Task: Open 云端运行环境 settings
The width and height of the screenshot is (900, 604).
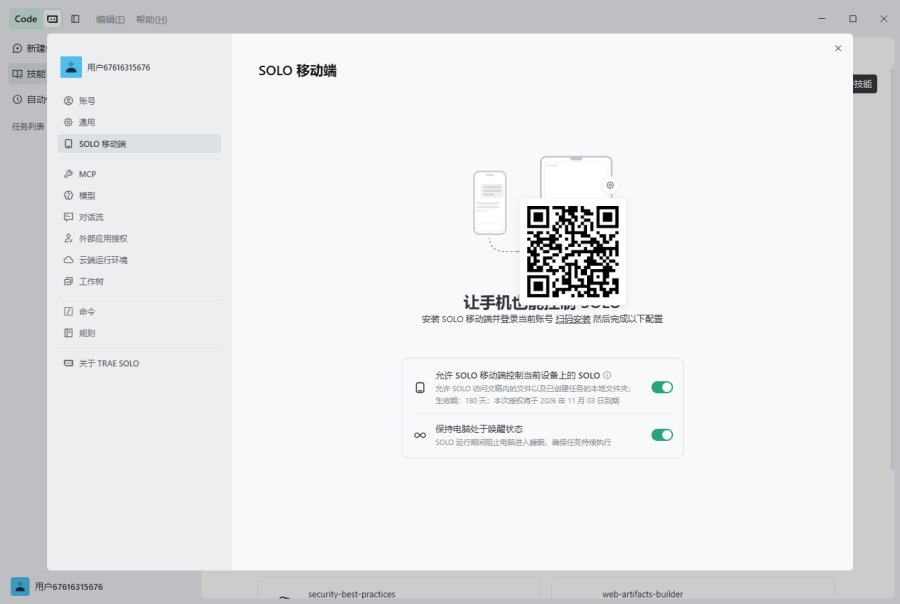Action: click(x=139, y=260)
